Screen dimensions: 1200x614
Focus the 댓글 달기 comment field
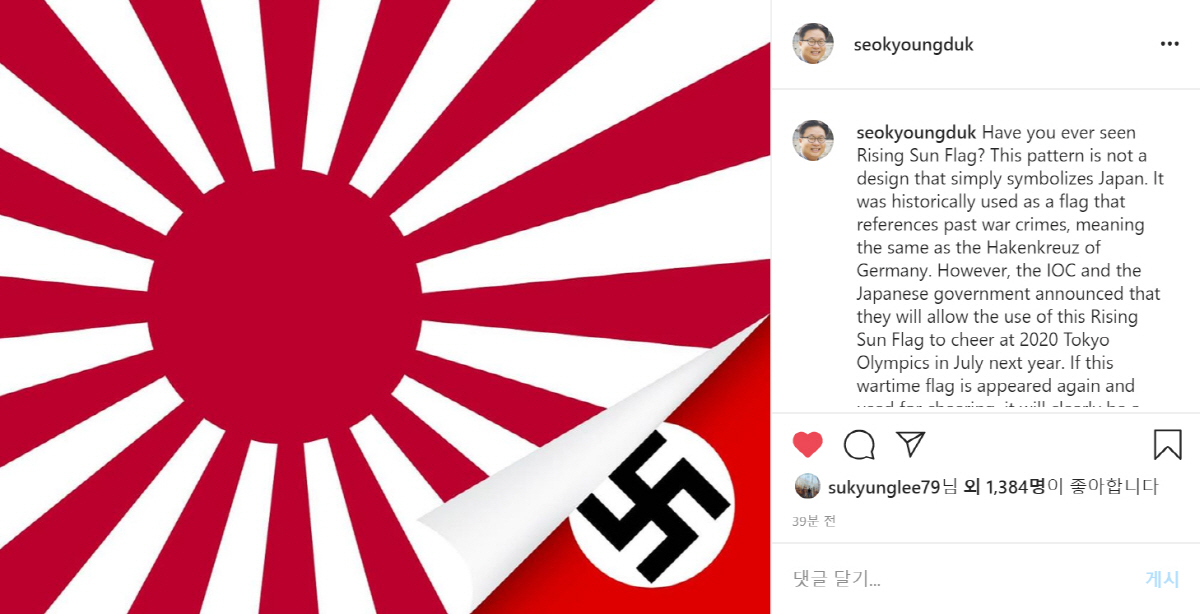[960, 579]
